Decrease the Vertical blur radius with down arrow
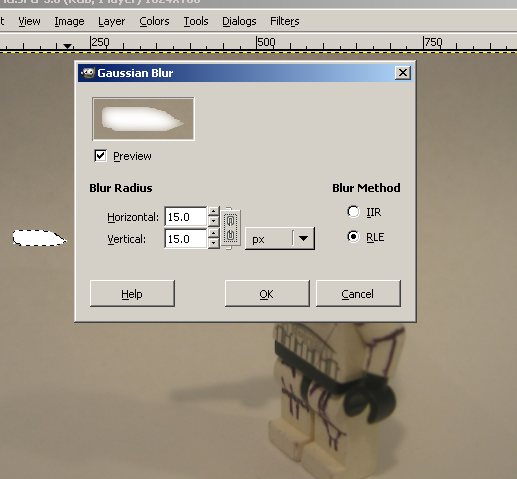The image size is (517, 479). 213,243
